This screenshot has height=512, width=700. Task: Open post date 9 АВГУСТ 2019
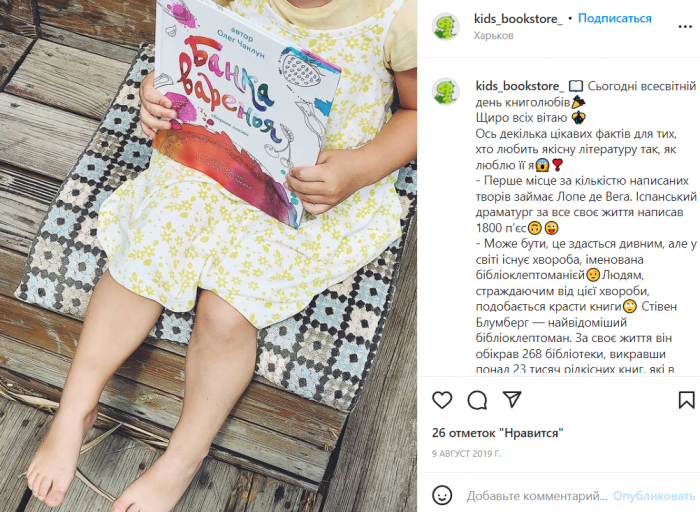(x=467, y=454)
